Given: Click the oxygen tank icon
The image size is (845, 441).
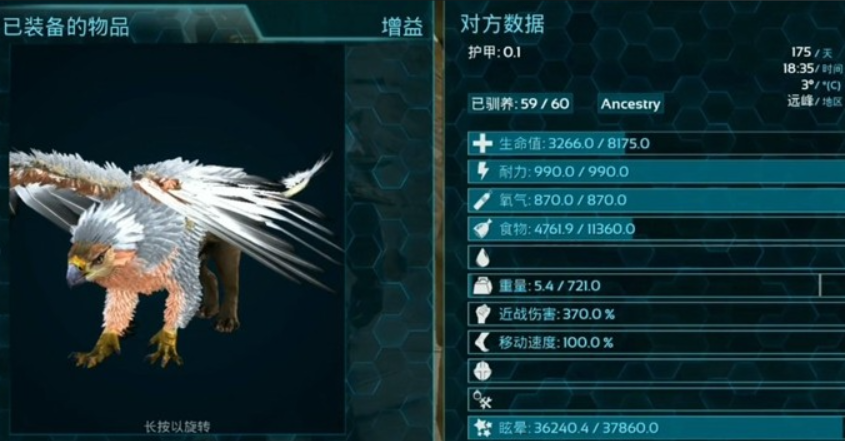Looking at the screenshot, I should click(x=482, y=200).
